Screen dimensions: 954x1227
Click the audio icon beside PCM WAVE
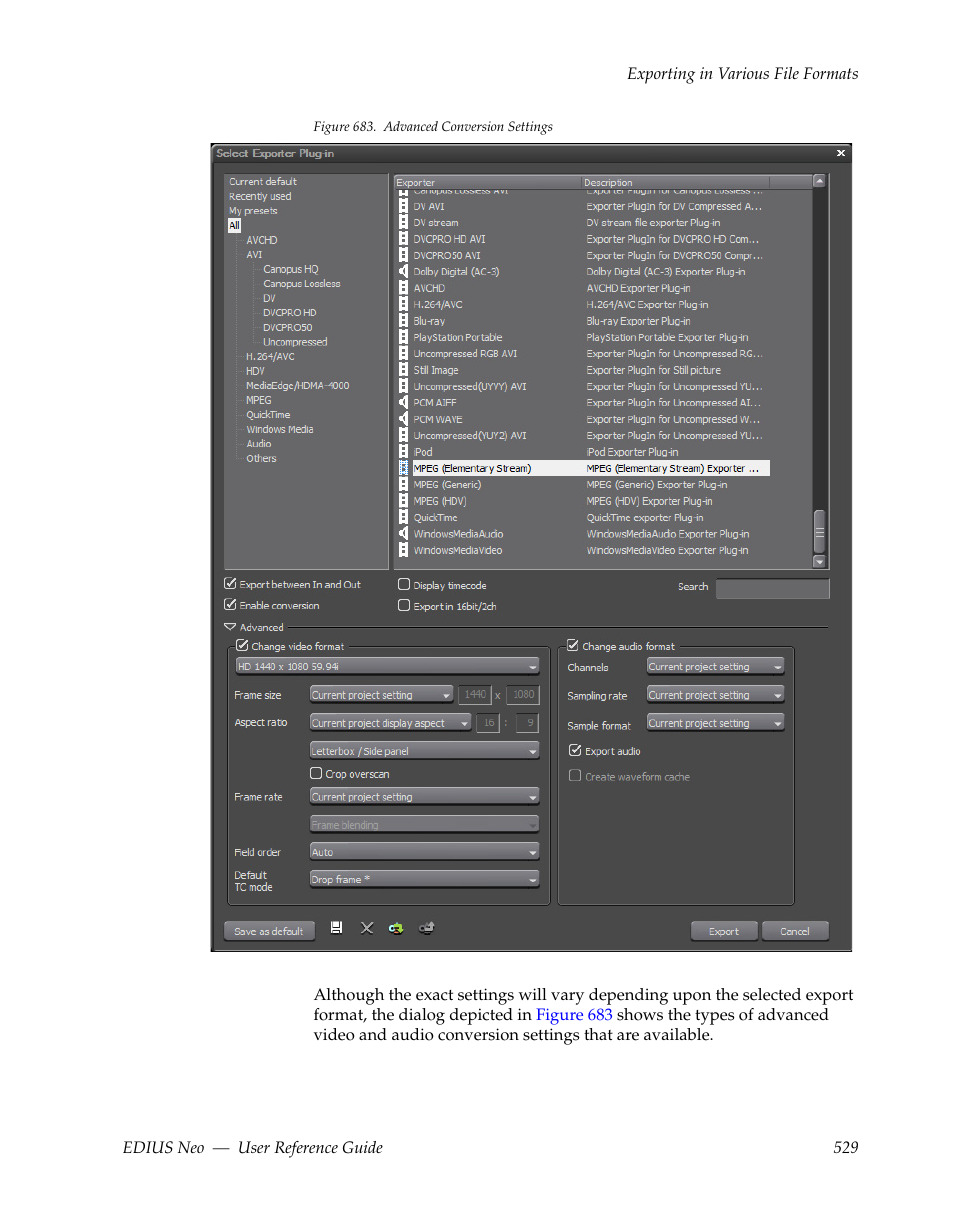[x=403, y=419]
